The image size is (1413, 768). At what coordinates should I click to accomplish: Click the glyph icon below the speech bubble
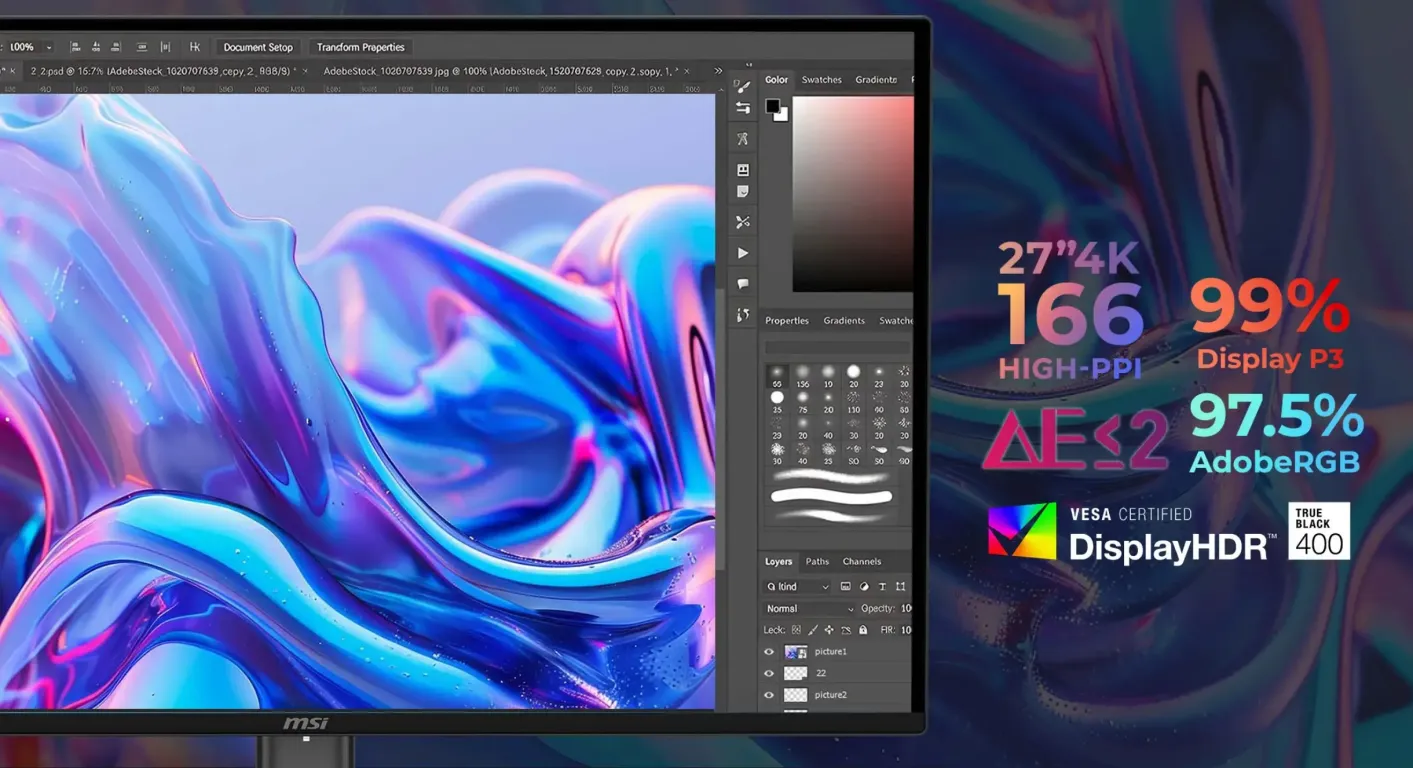(x=742, y=315)
